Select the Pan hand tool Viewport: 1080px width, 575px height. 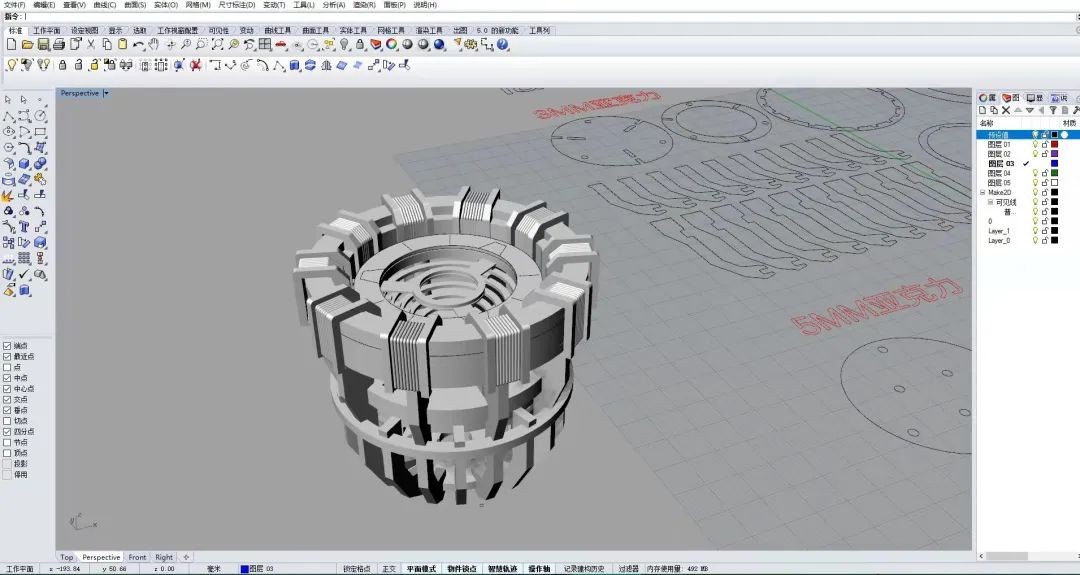coord(154,45)
